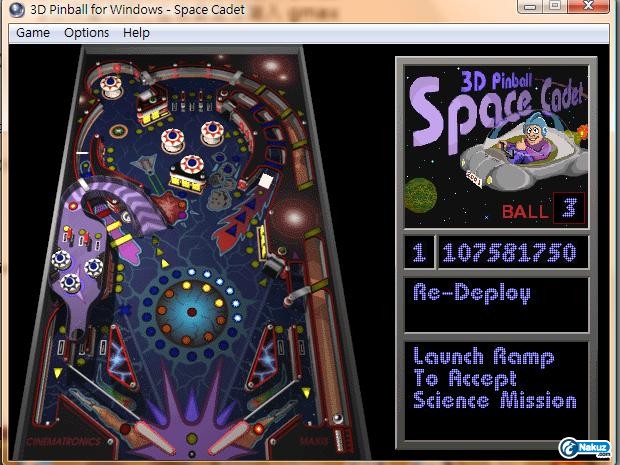Close the 3D Pinball window
Image resolution: width=620 pixels, height=465 pixels.
click(588, 6)
